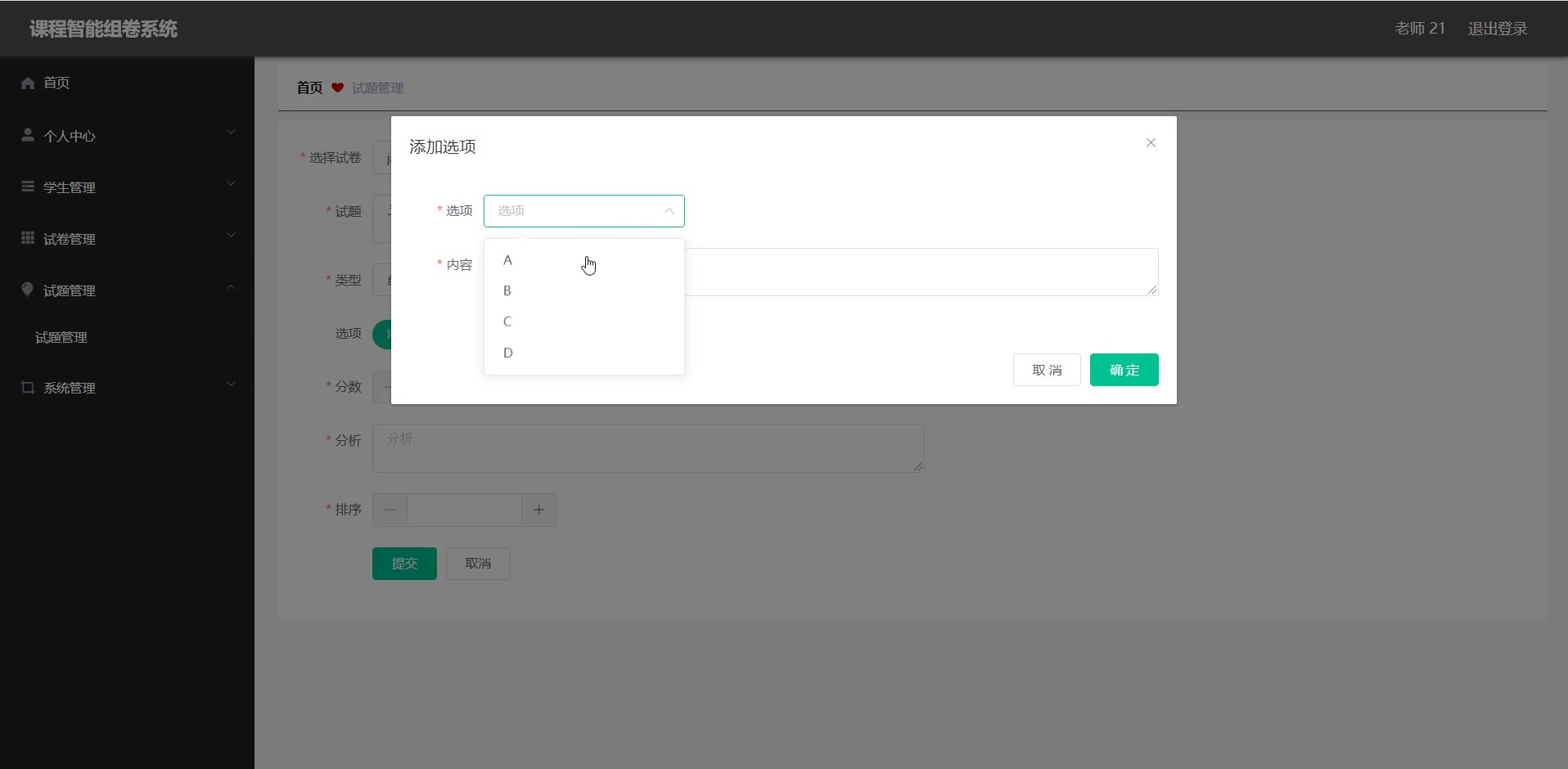Viewport: 1568px width, 769px height.
Task: Click the 课程智能组卷系统 title
Action: 104,29
